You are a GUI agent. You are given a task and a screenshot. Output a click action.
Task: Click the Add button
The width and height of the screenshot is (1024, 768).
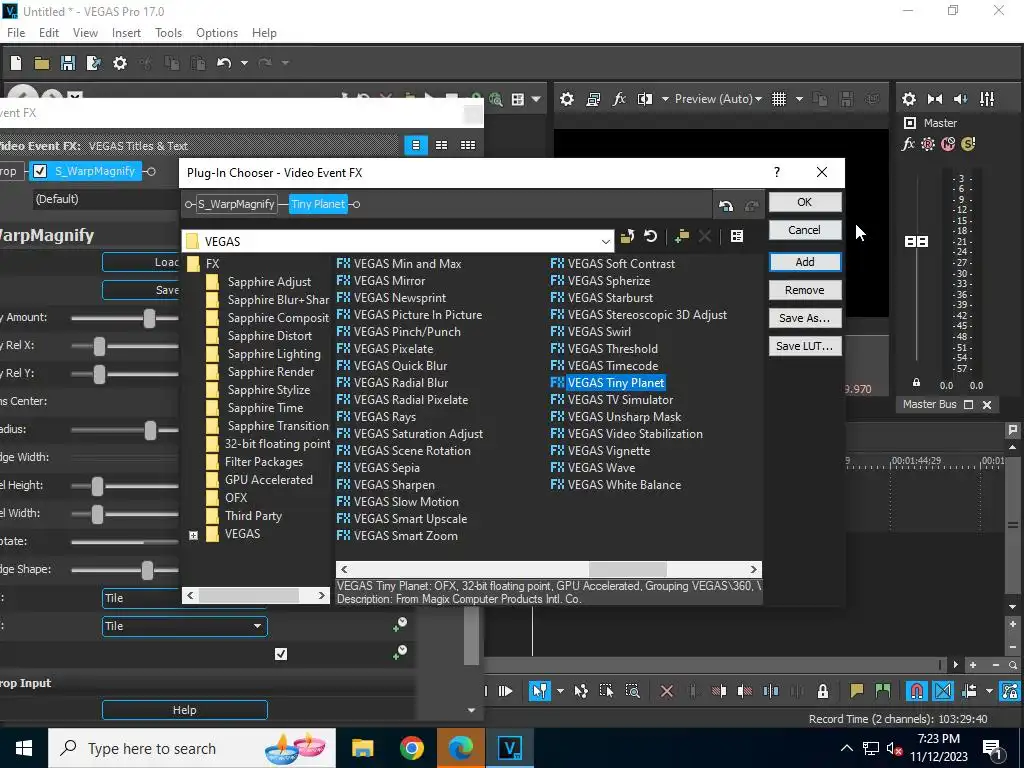tap(805, 262)
